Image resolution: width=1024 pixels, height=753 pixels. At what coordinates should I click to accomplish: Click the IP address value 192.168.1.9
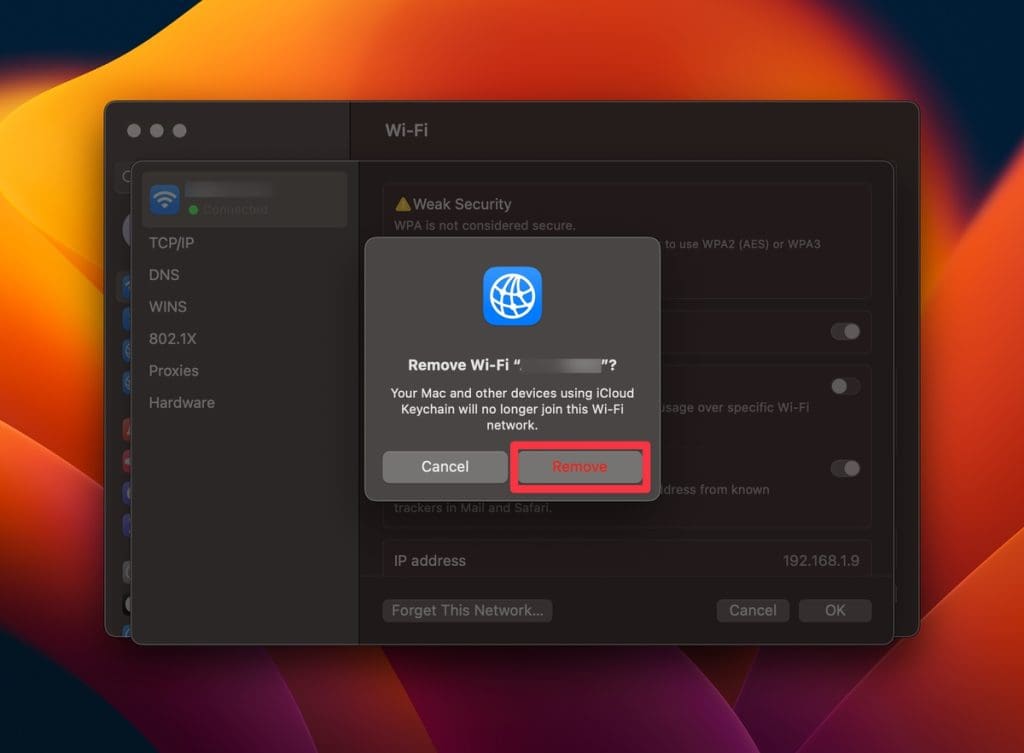click(821, 561)
